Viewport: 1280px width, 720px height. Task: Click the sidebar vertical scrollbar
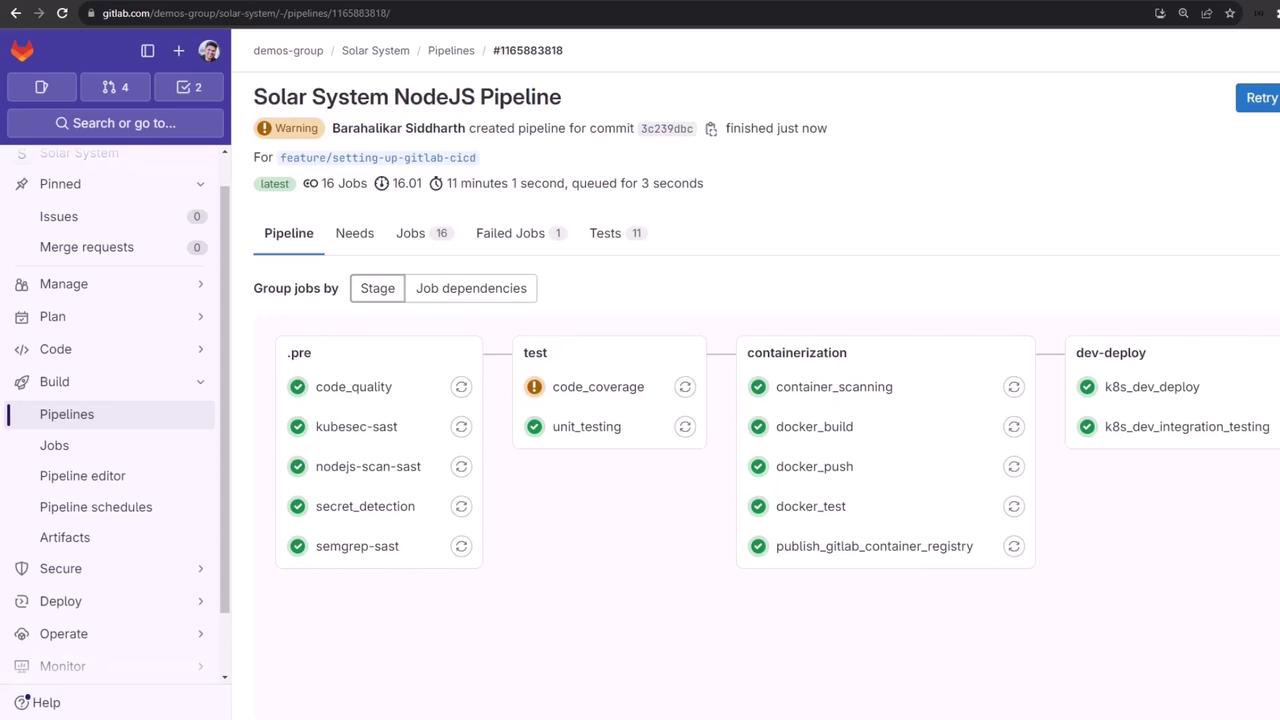[x=225, y=400]
